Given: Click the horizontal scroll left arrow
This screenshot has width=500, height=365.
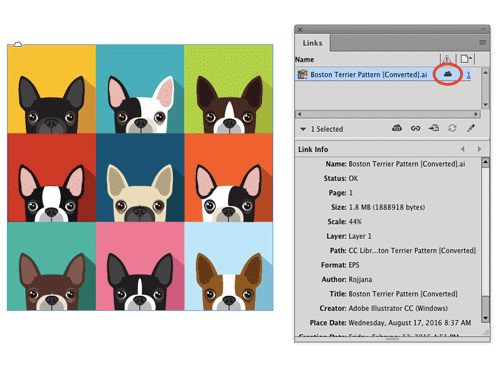Looking at the screenshot, I should 299,114.
